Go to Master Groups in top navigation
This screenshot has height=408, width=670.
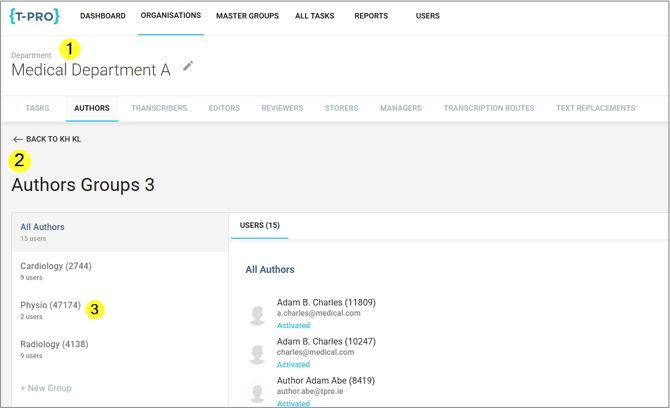[x=247, y=16]
